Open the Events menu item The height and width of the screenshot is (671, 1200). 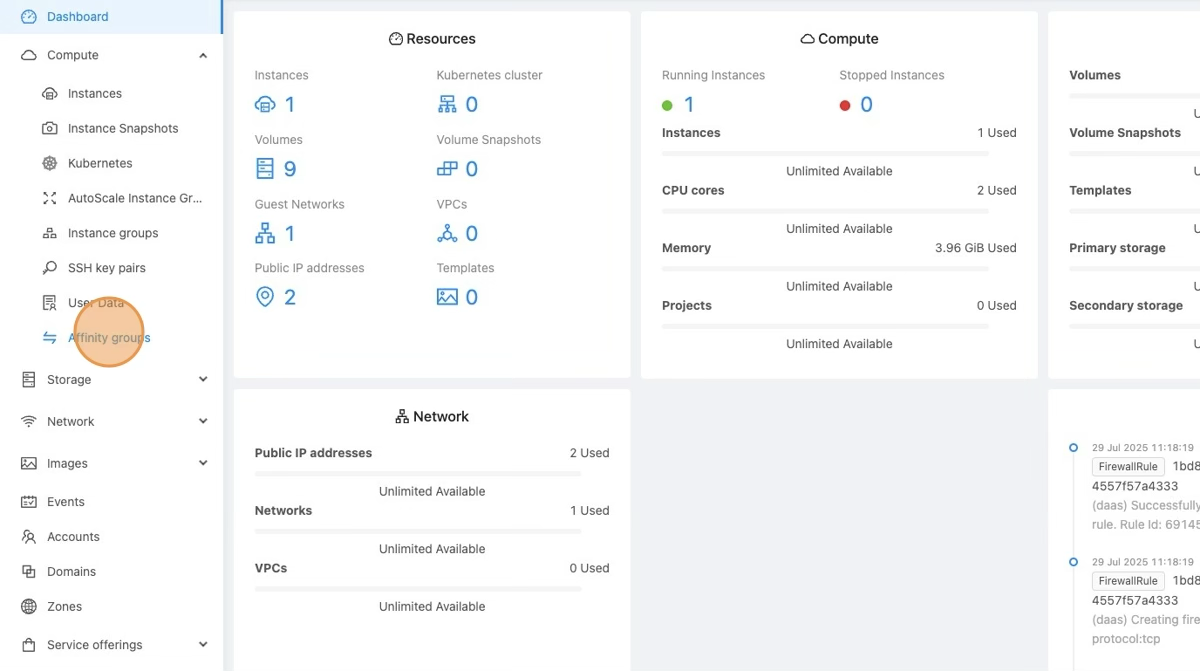65,502
